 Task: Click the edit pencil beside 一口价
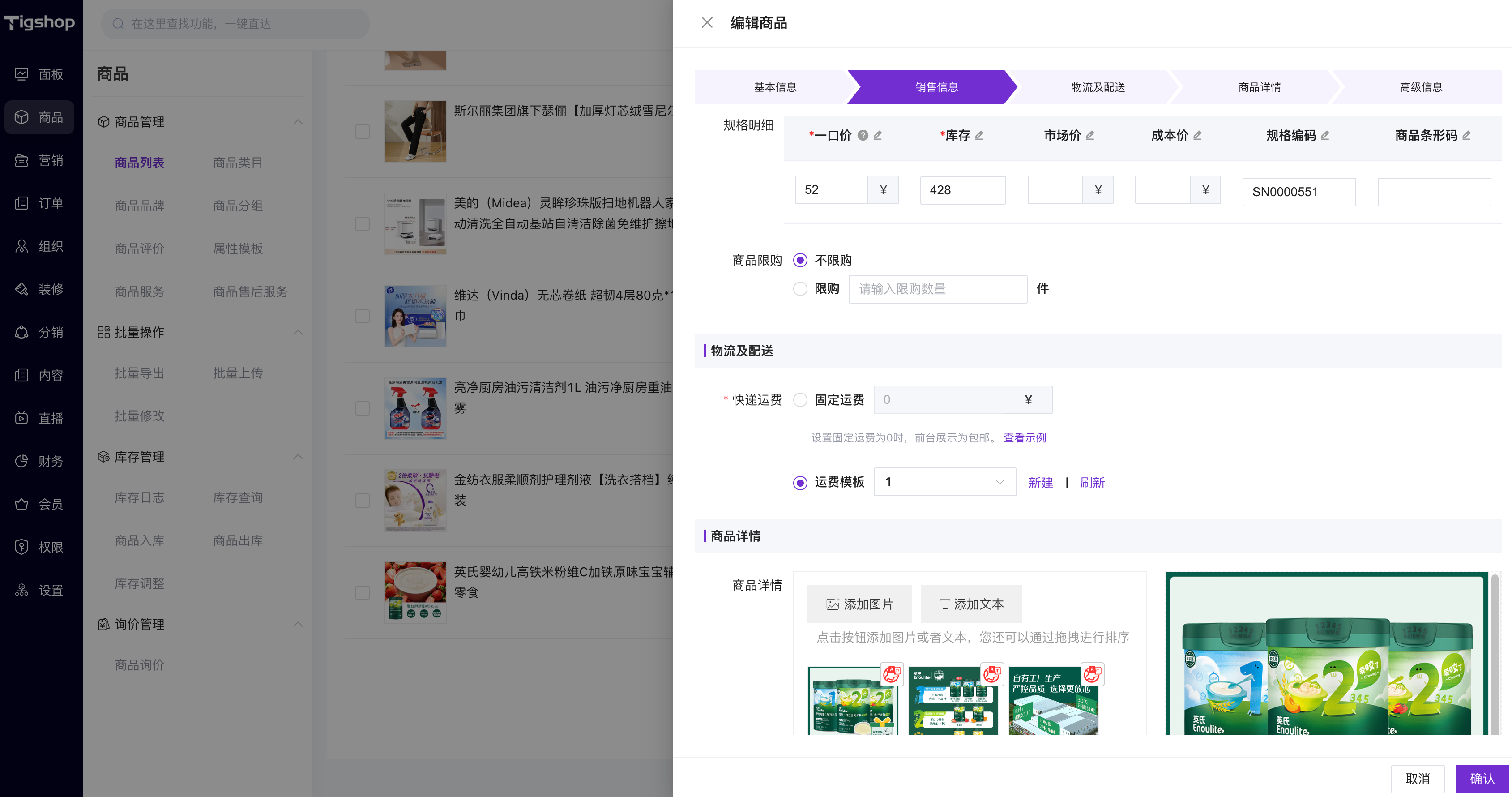pyautogui.click(x=877, y=135)
